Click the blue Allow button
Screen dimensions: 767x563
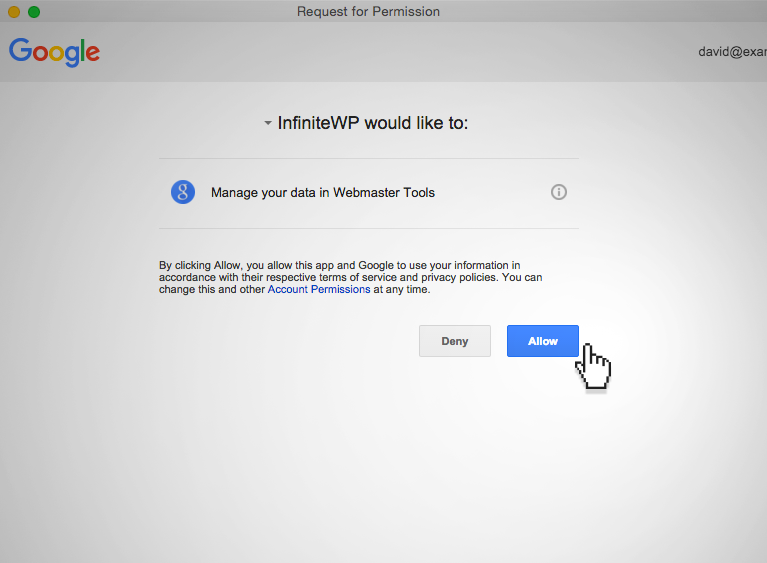542,341
